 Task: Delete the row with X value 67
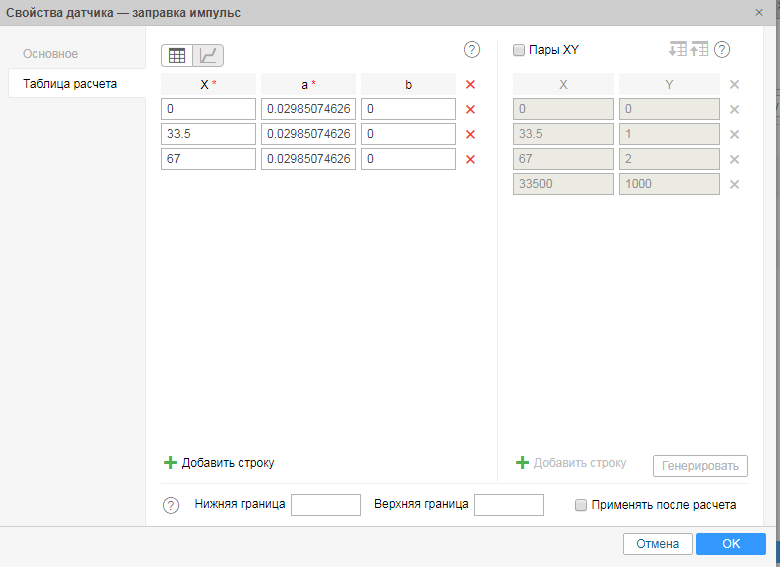470,159
